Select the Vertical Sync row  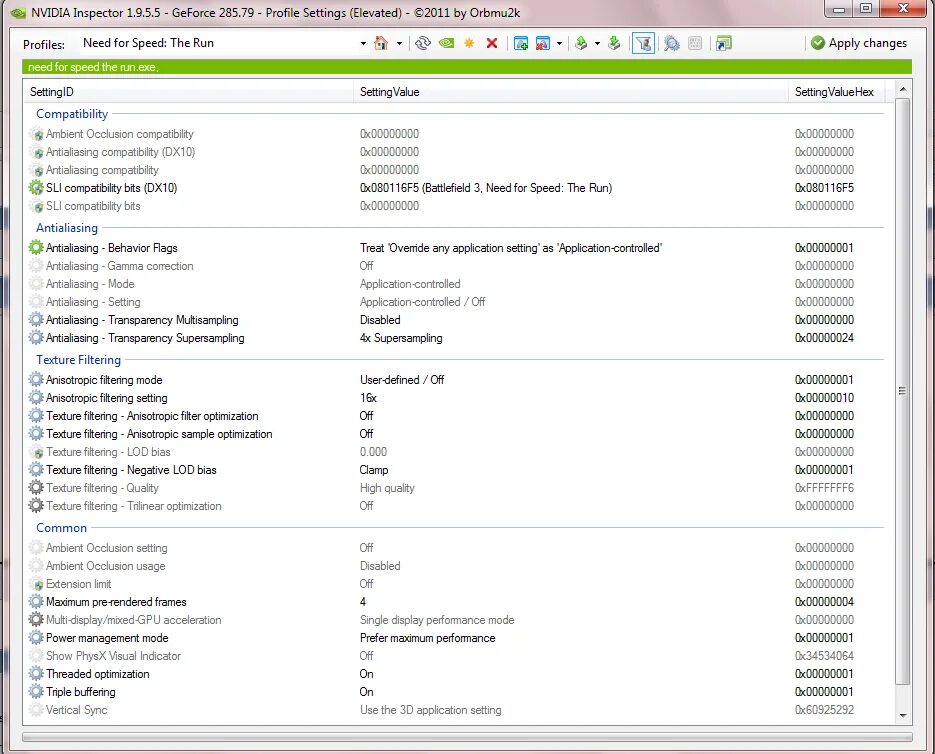(456, 710)
